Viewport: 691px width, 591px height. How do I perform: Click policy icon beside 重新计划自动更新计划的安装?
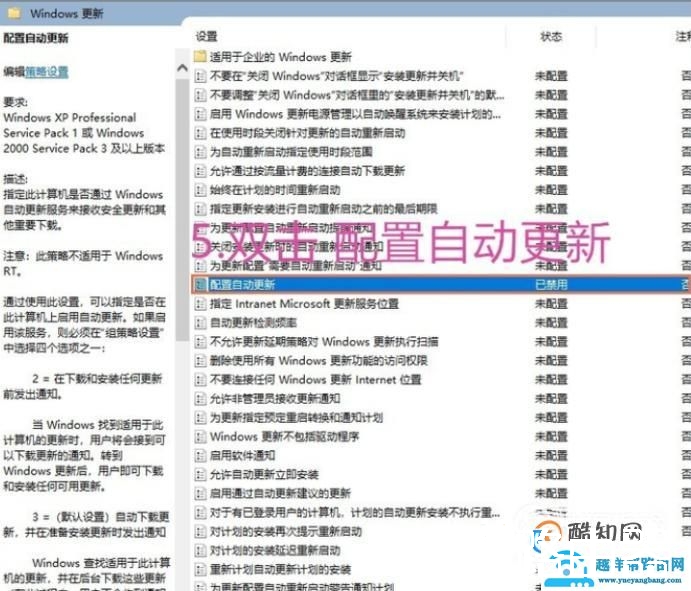[200, 569]
